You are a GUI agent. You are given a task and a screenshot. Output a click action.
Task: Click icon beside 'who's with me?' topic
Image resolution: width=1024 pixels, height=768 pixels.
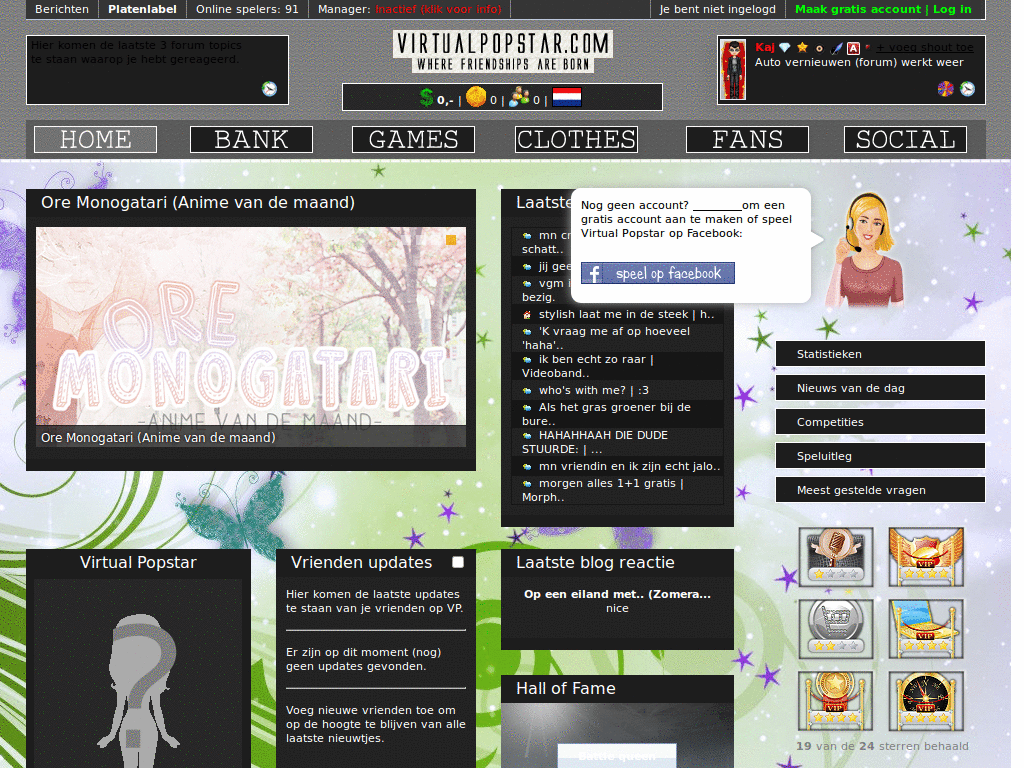coord(527,391)
